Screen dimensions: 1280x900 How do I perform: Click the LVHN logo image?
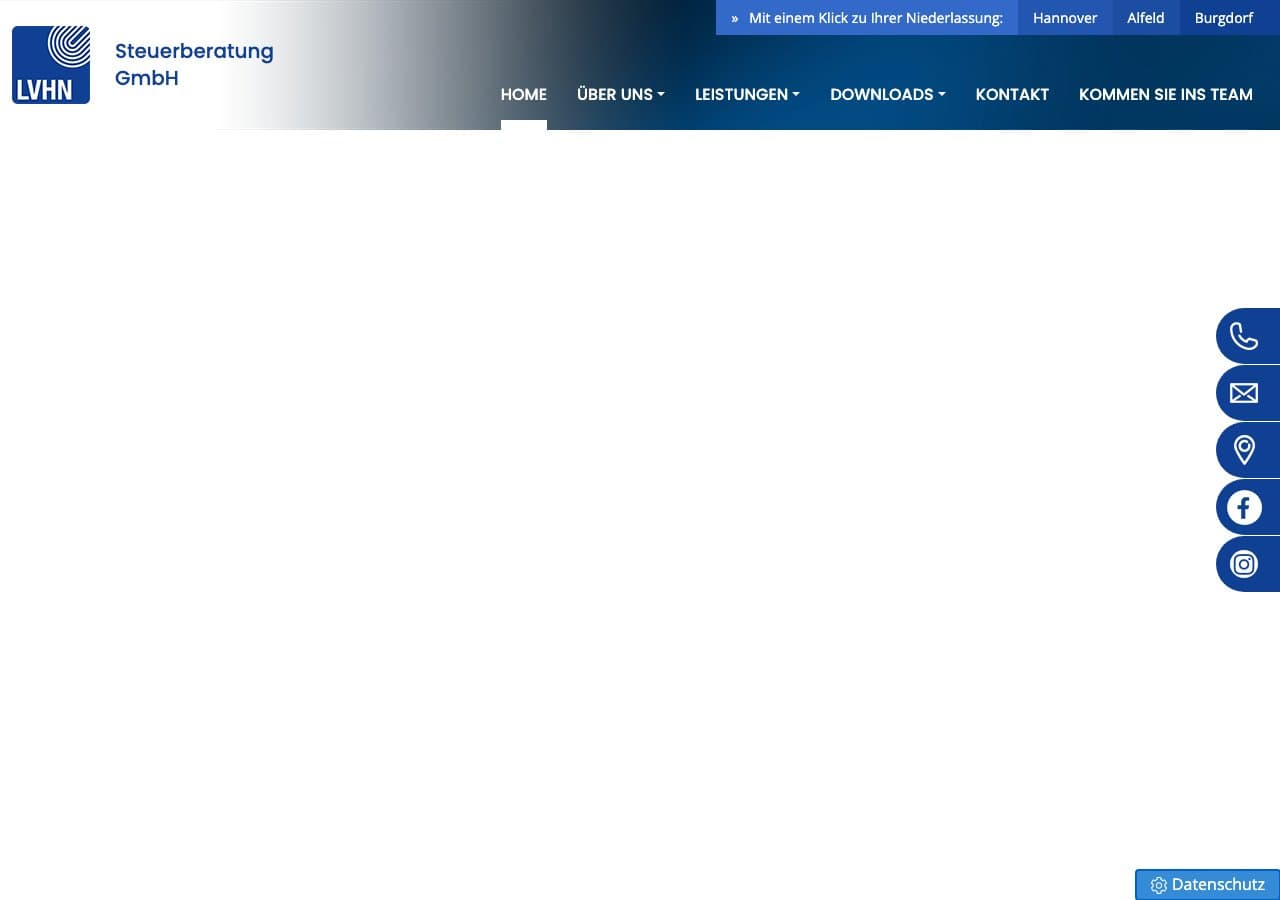point(51,65)
